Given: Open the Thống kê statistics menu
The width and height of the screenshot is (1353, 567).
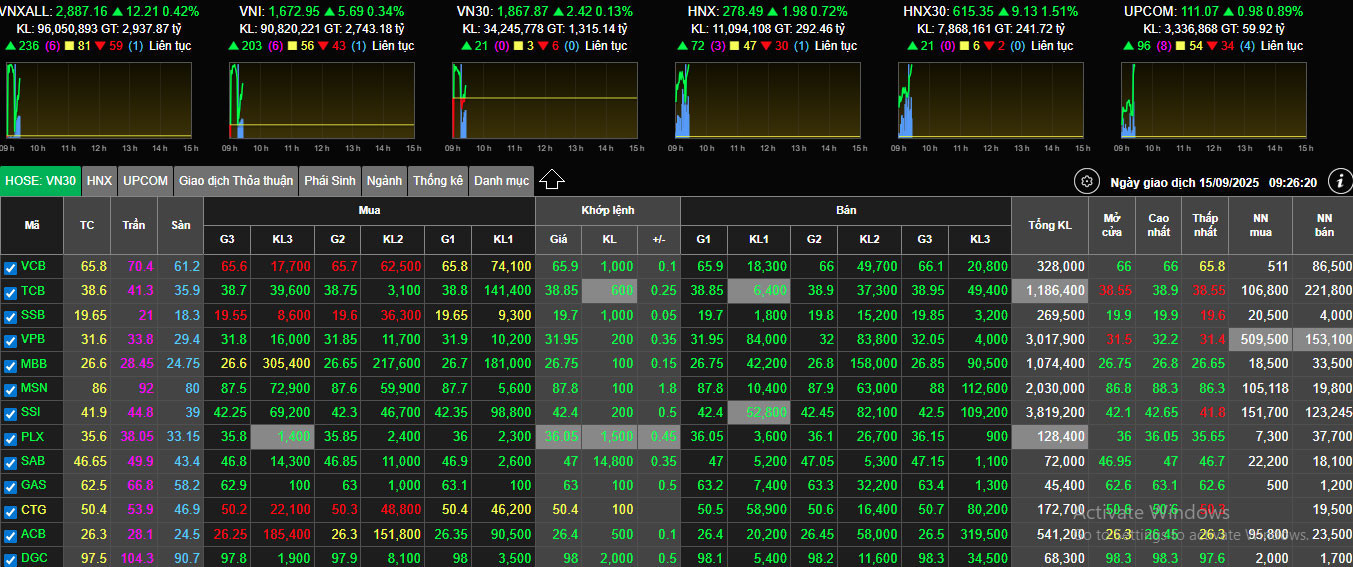Looking at the screenshot, I should coord(438,181).
